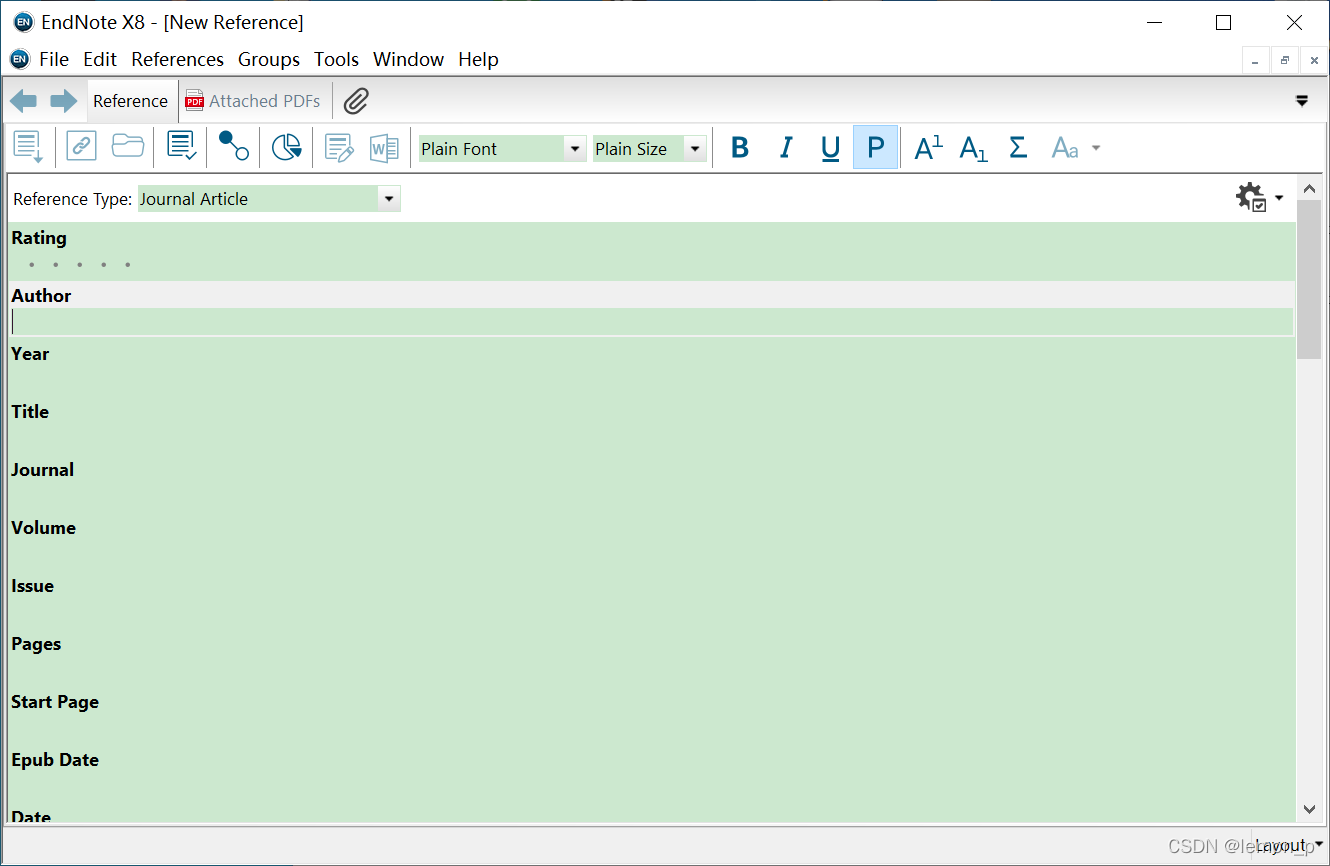This screenshot has width=1330, height=866.
Task: Apply Italic formatting
Action: [786, 148]
